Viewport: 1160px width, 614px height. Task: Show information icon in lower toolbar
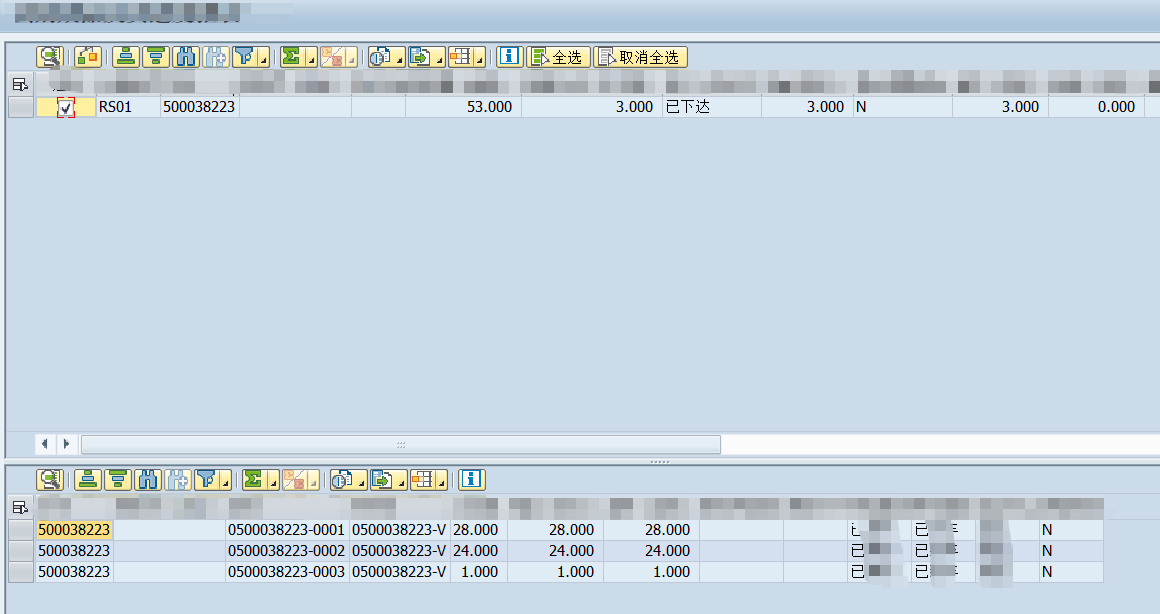click(x=471, y=480)
